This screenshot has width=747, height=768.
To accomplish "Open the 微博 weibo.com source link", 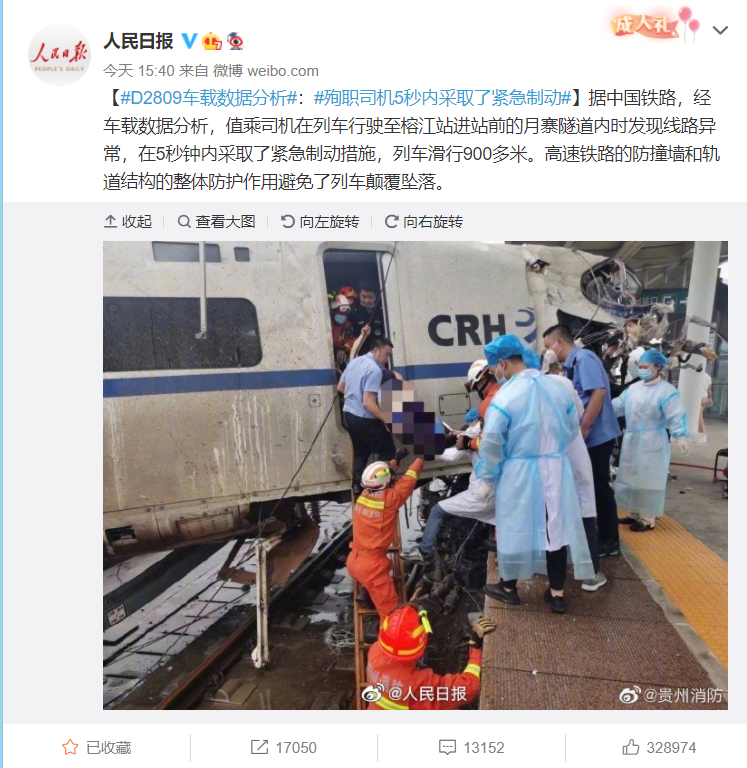I will click(x=266, y=71).
